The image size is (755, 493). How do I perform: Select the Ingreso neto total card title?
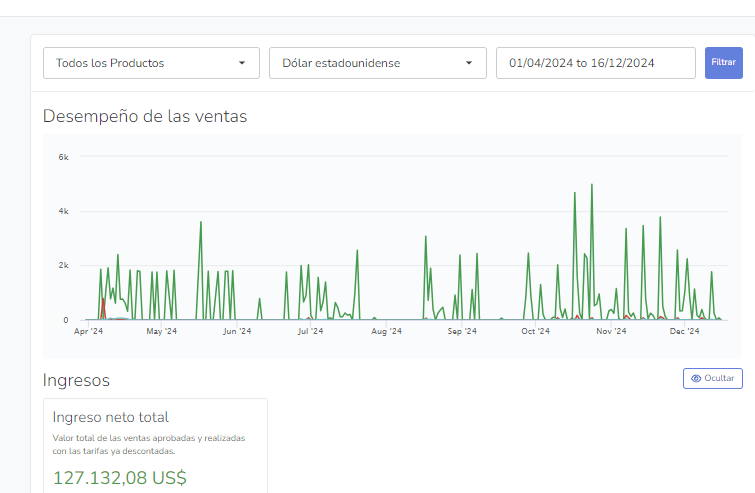pyautogui.click(x=110, y=417)
